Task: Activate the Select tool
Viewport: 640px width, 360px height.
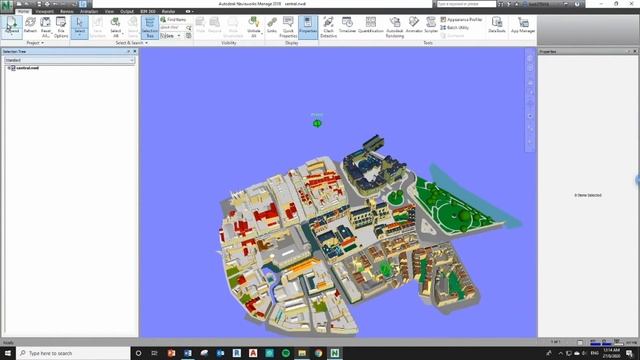Action: click(80, 27)
